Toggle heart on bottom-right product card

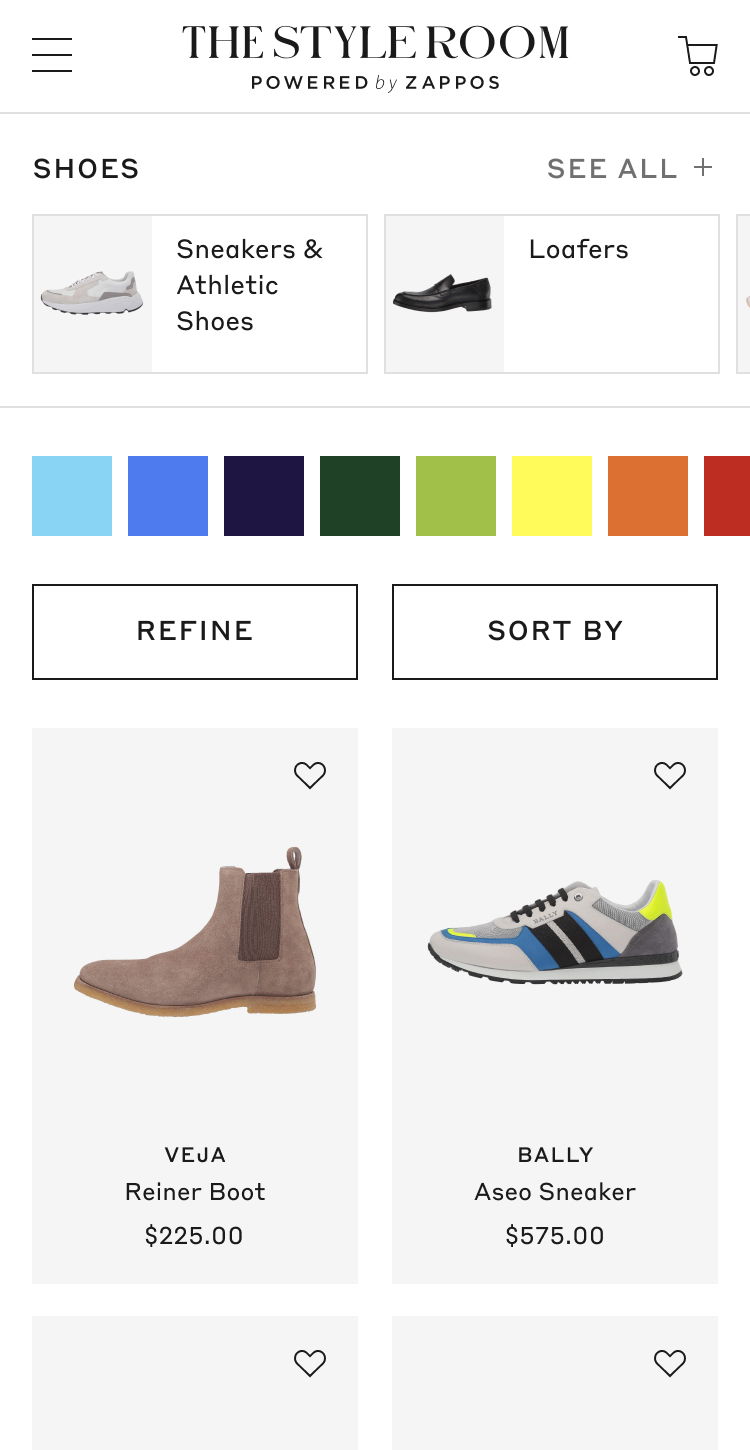pos(670,1363)
